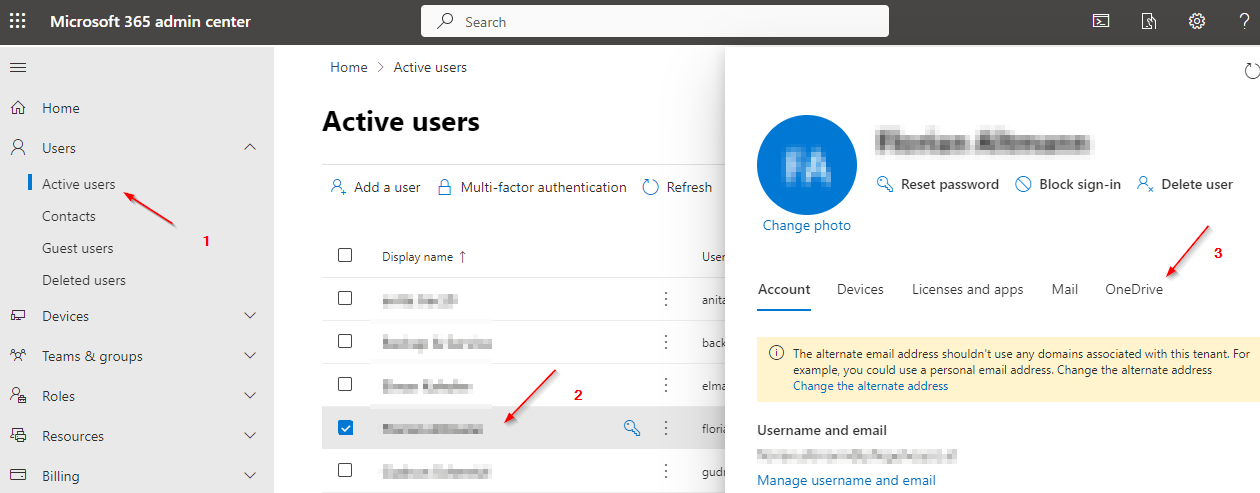Click Multi-factor authentication button
This screenshot has width=1260, height=493.
pyautogui.click(x=533, y=187)
